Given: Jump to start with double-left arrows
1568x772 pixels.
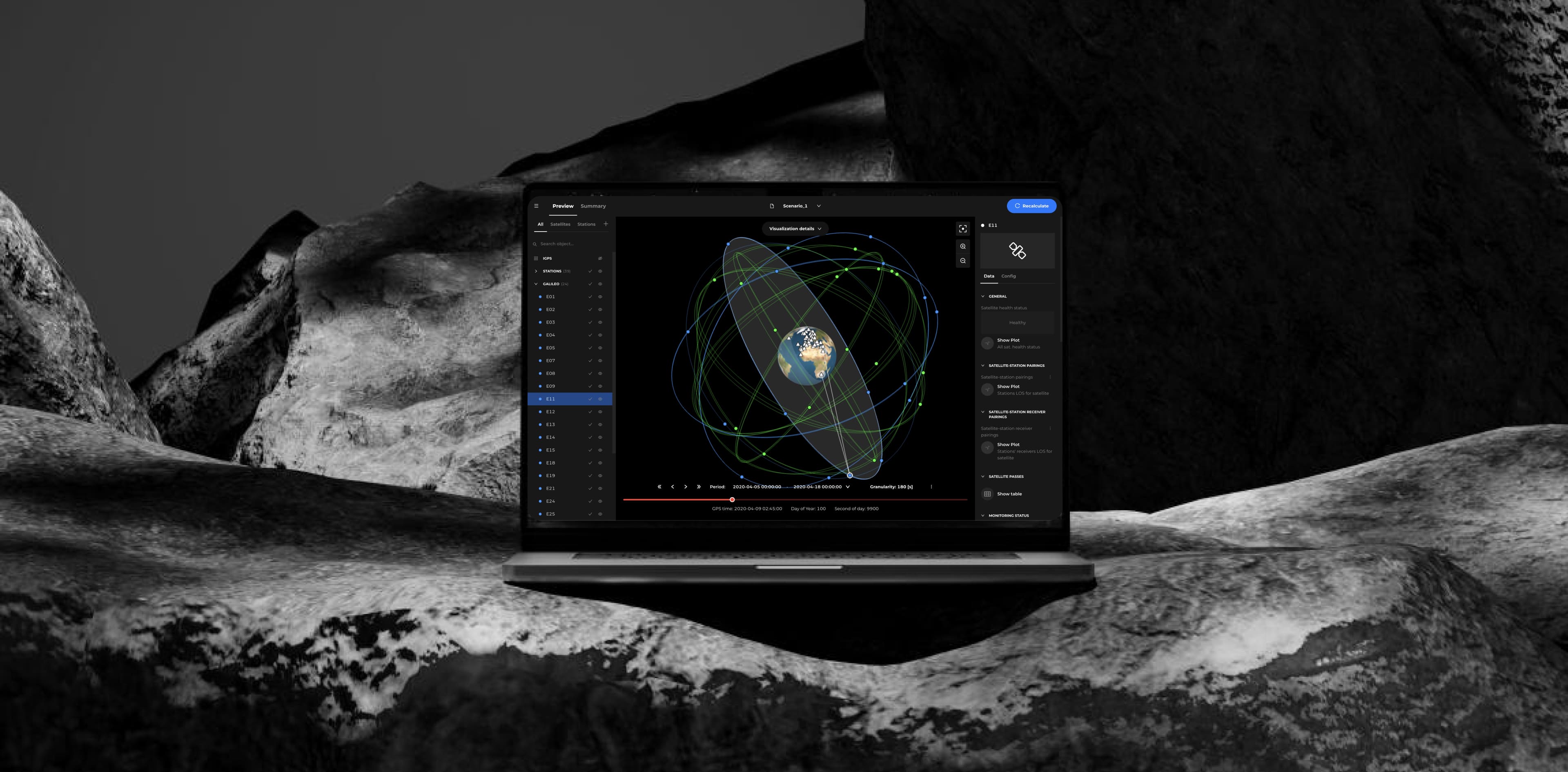Looking at the screenshot, I should (x=659, y=486).
